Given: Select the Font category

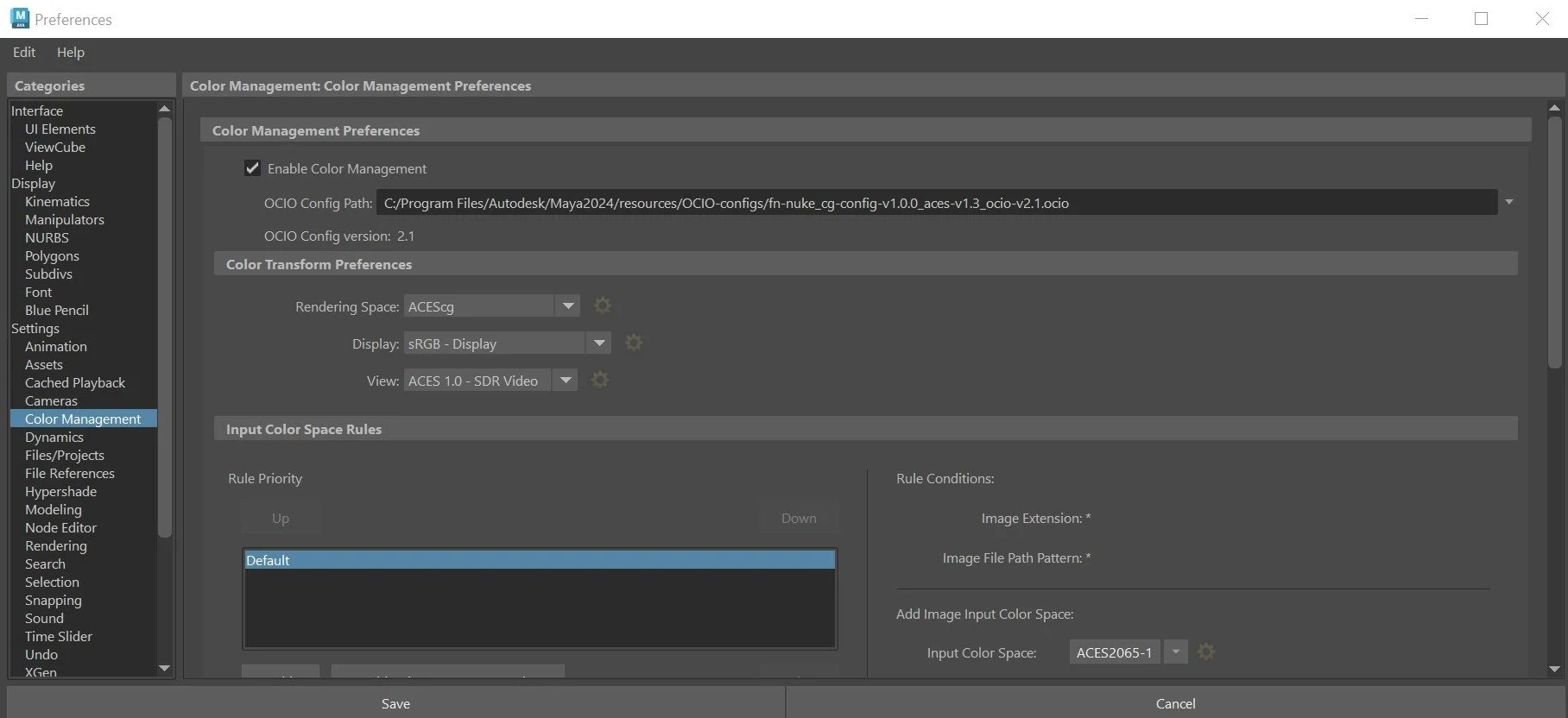Looking at the screenshot, I should 38,292.
